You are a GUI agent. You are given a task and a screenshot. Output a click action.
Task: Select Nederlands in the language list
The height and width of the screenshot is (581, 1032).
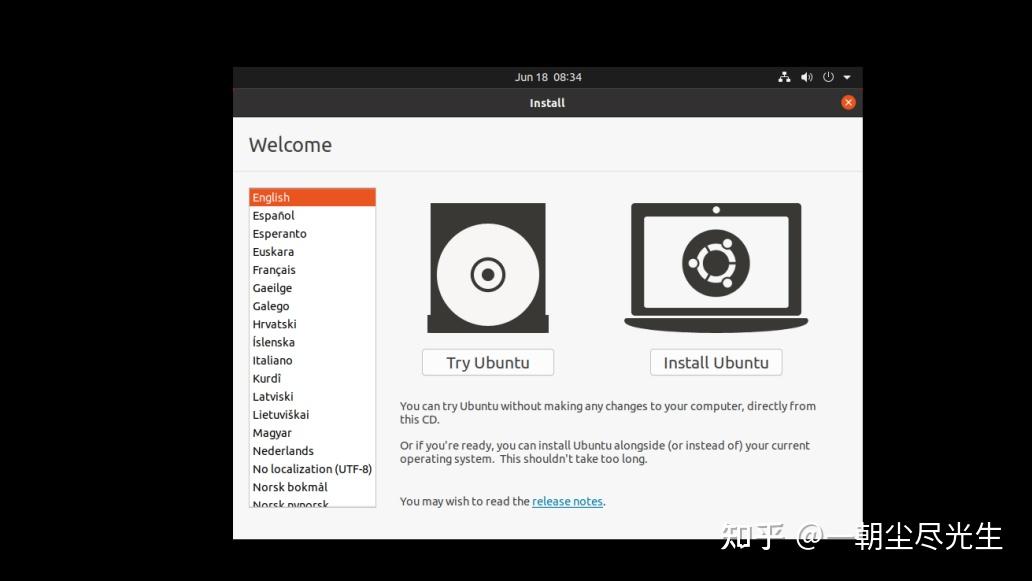coord(283,450)
